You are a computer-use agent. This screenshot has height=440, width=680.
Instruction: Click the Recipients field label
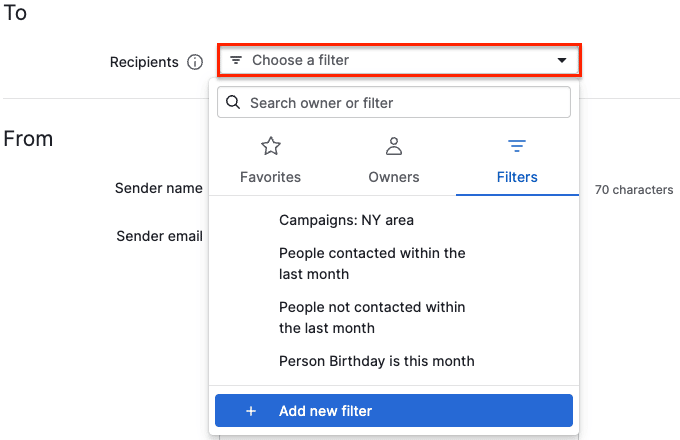(x=143, y=62)
